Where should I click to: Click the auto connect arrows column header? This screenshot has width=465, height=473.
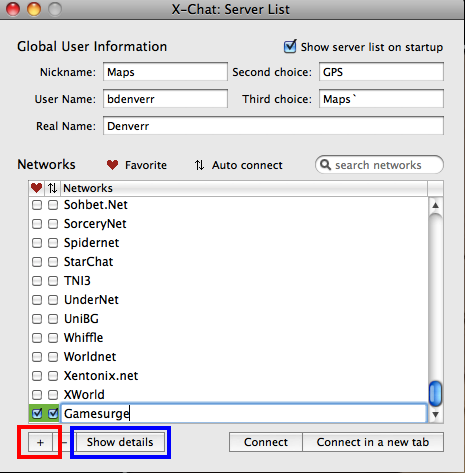[x=52, y=188]
